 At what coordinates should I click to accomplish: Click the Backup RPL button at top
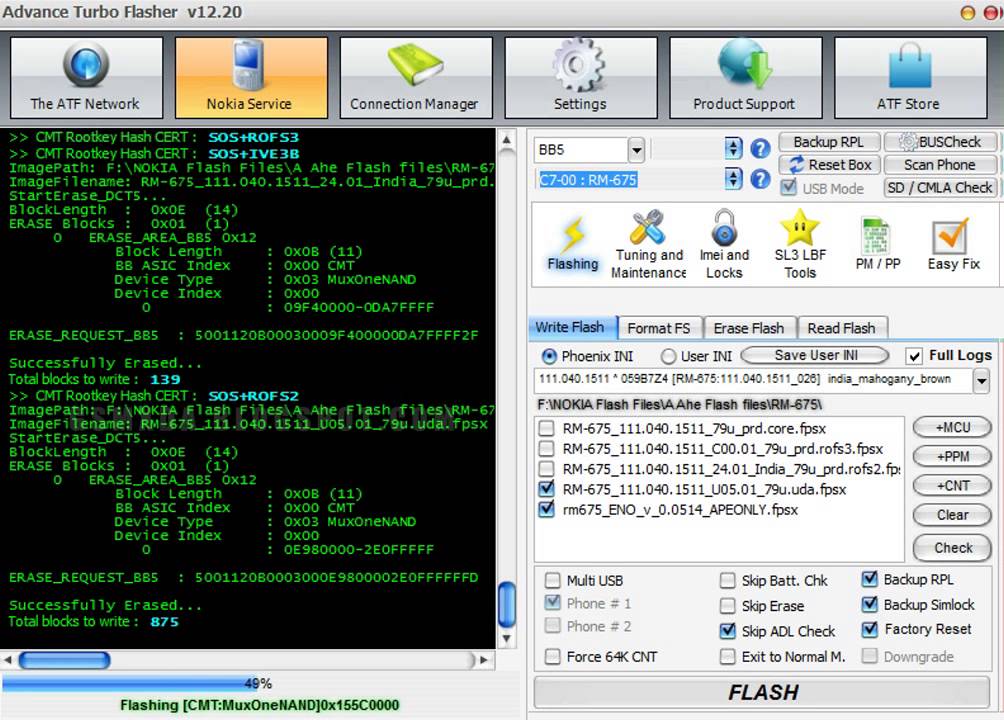tap(829, 142)
